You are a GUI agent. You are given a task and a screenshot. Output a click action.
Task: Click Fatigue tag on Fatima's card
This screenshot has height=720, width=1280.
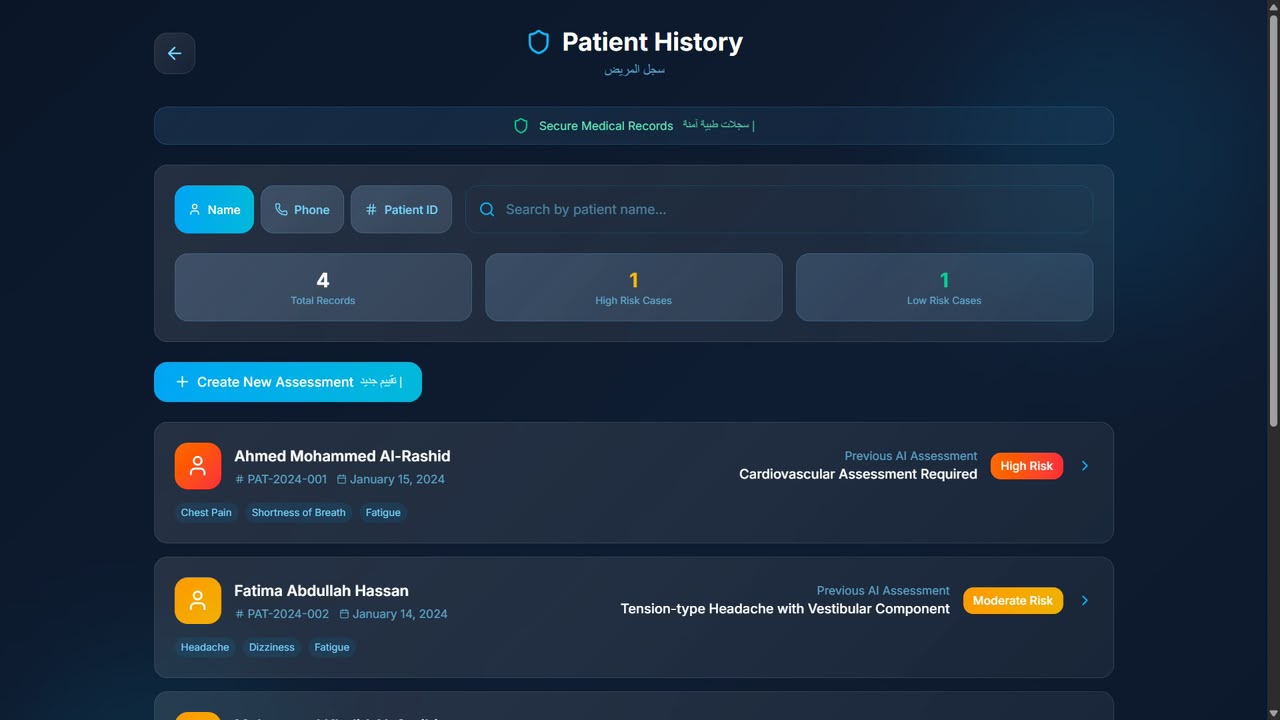click(x=332, y=648)
